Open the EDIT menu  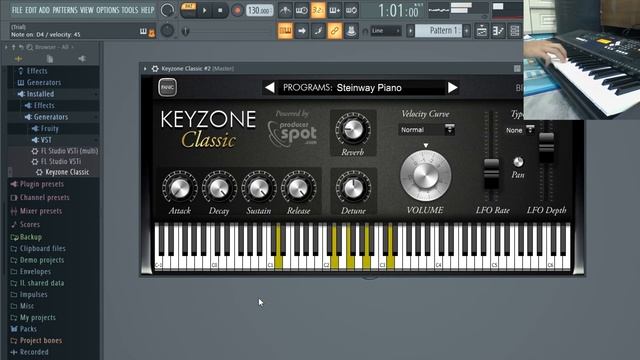pyautogui.click(x=31, y=10)
